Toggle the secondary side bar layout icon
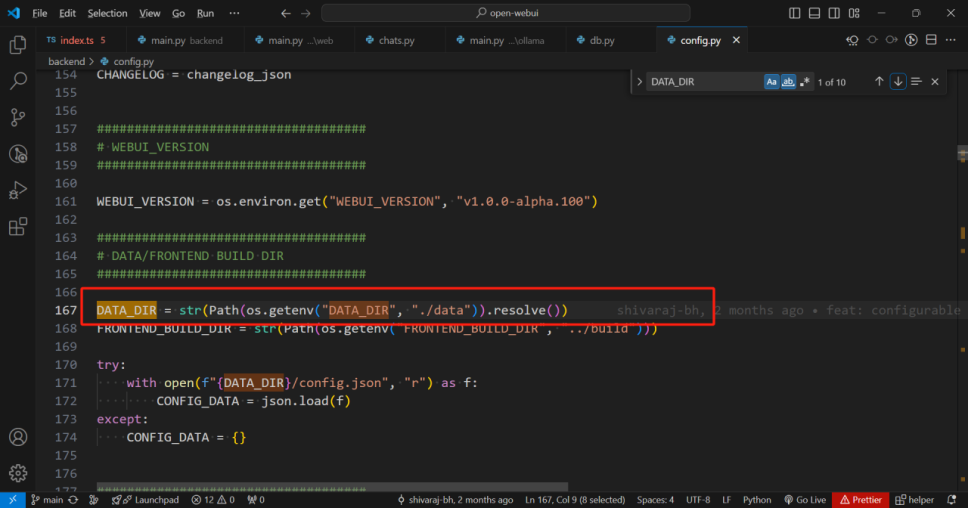 click(834, 13)
